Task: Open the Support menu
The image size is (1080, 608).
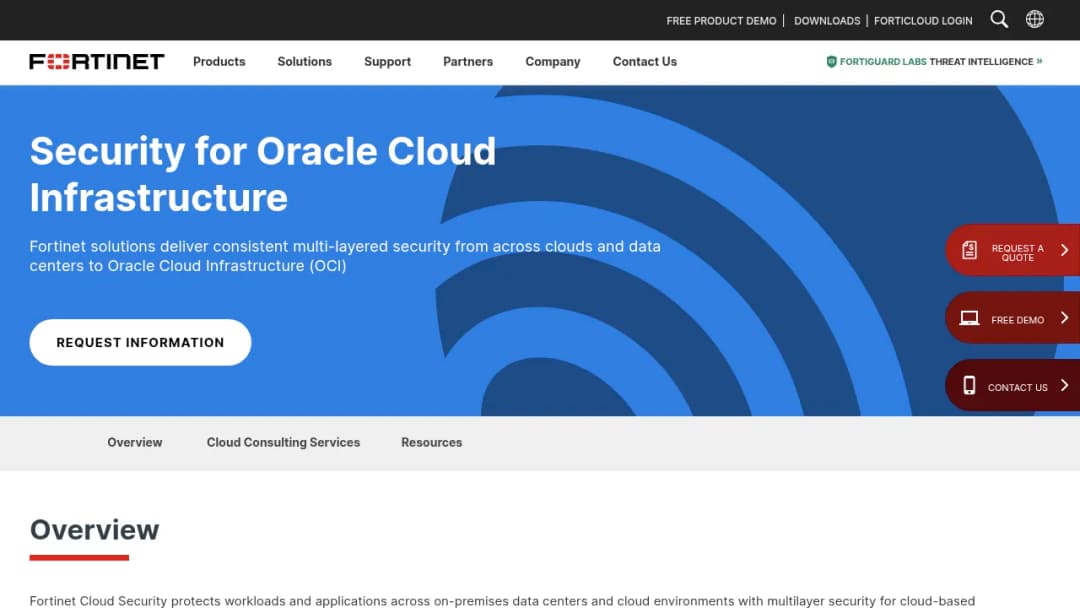Action: tap(387, 61)
